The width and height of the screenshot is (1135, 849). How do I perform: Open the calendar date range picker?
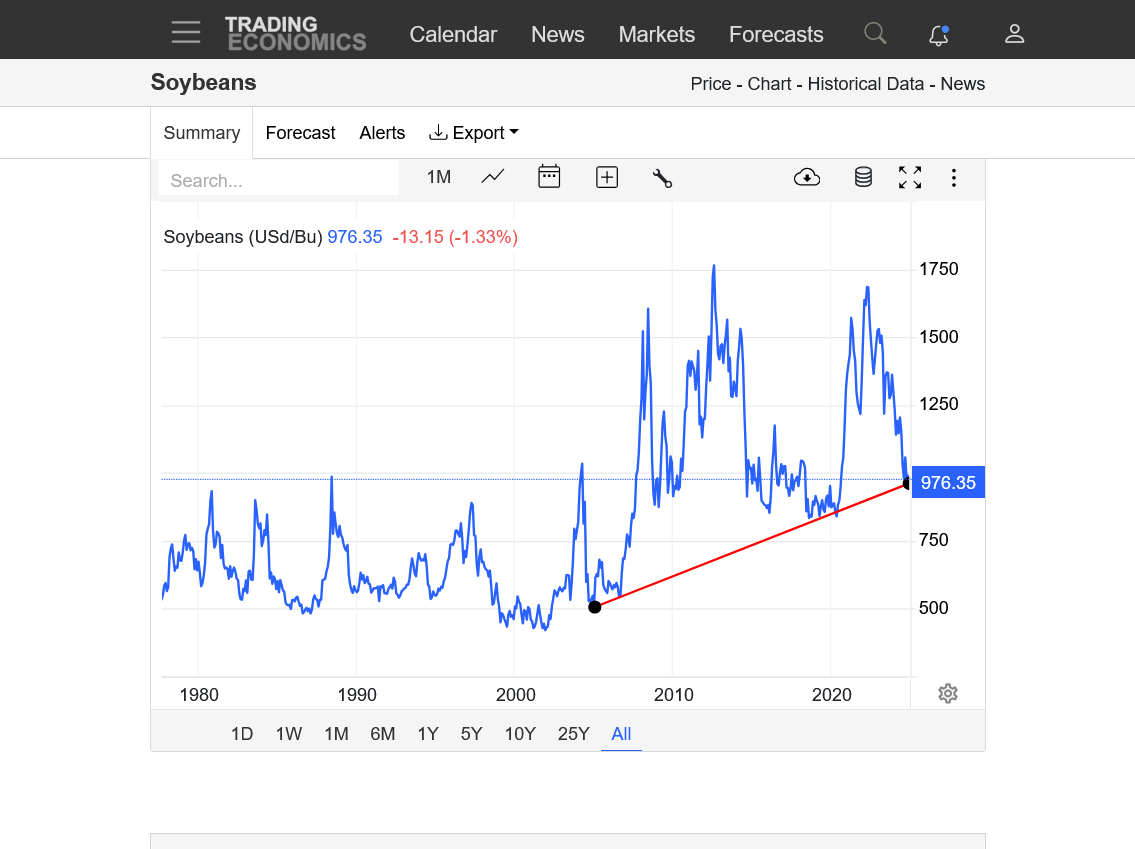coord(549,177)
